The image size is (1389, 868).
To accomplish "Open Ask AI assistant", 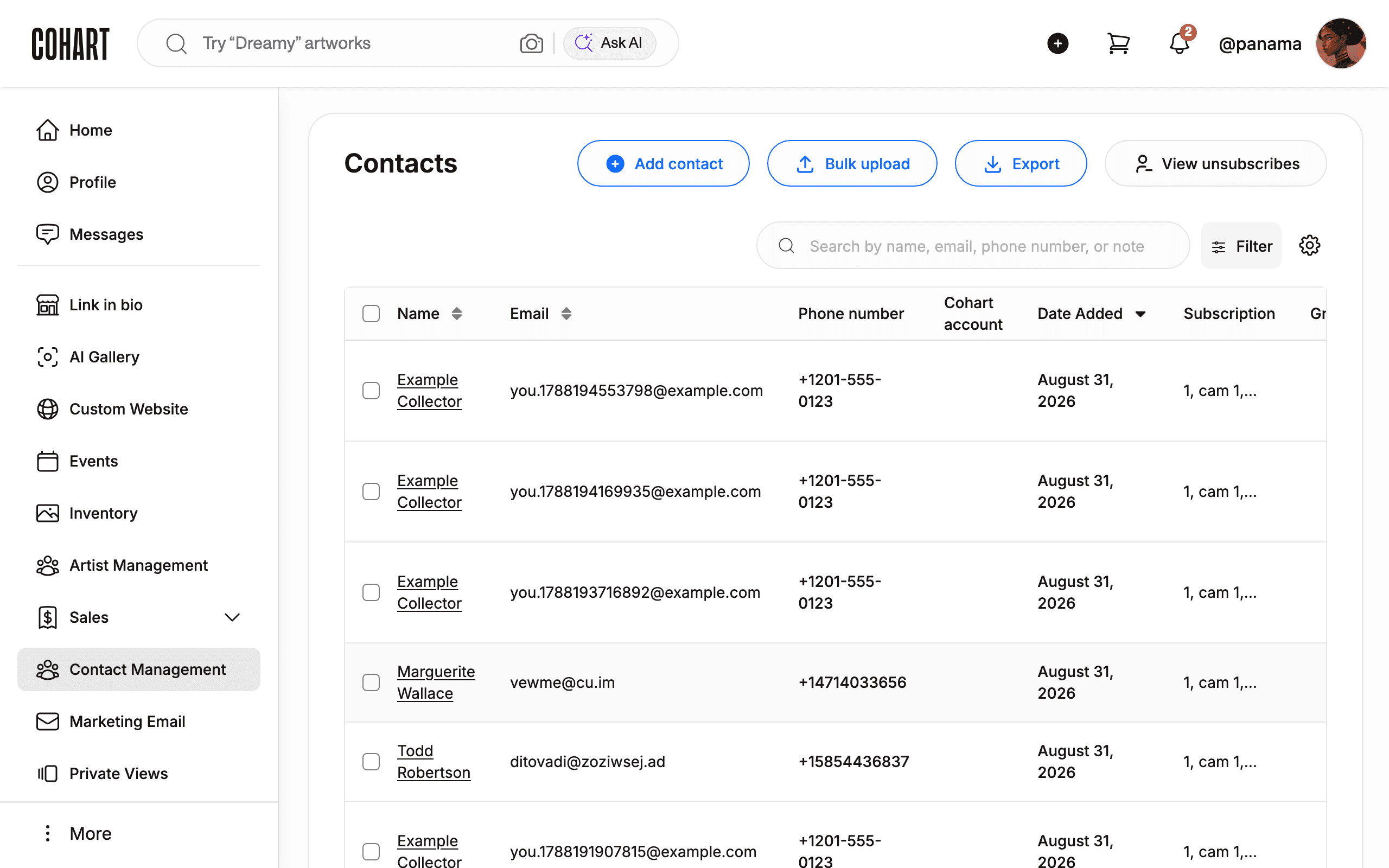I will pos(609,43).
